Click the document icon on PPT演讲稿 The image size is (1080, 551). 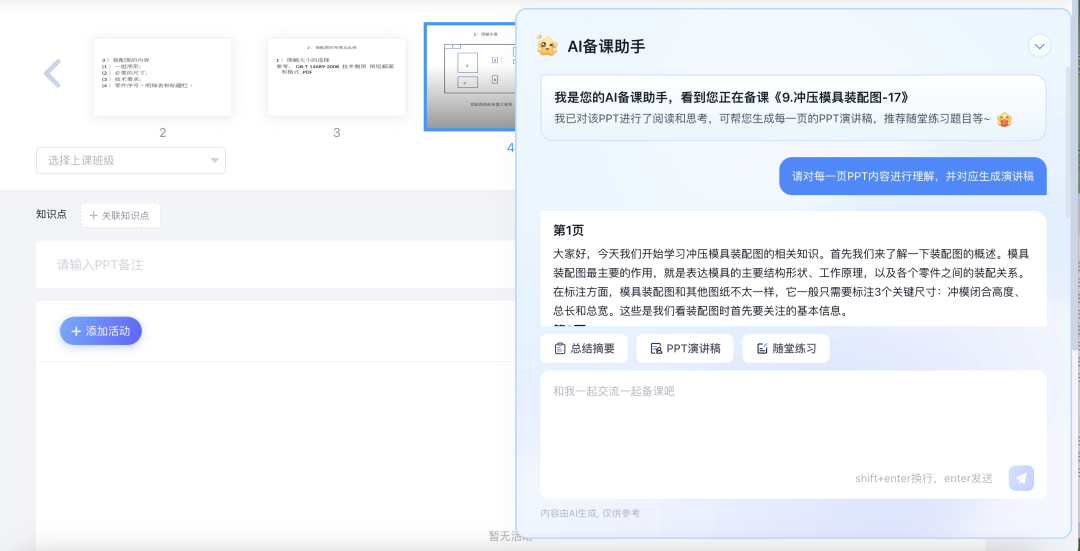click(x=656, y=349)
